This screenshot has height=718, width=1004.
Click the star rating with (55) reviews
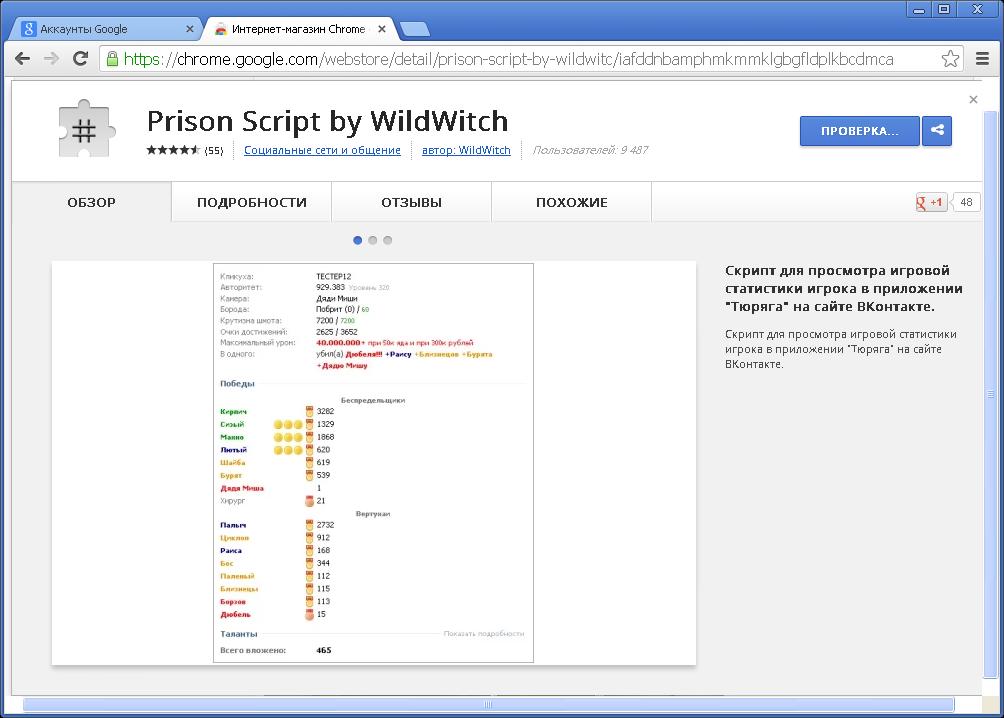click(185, 150)
